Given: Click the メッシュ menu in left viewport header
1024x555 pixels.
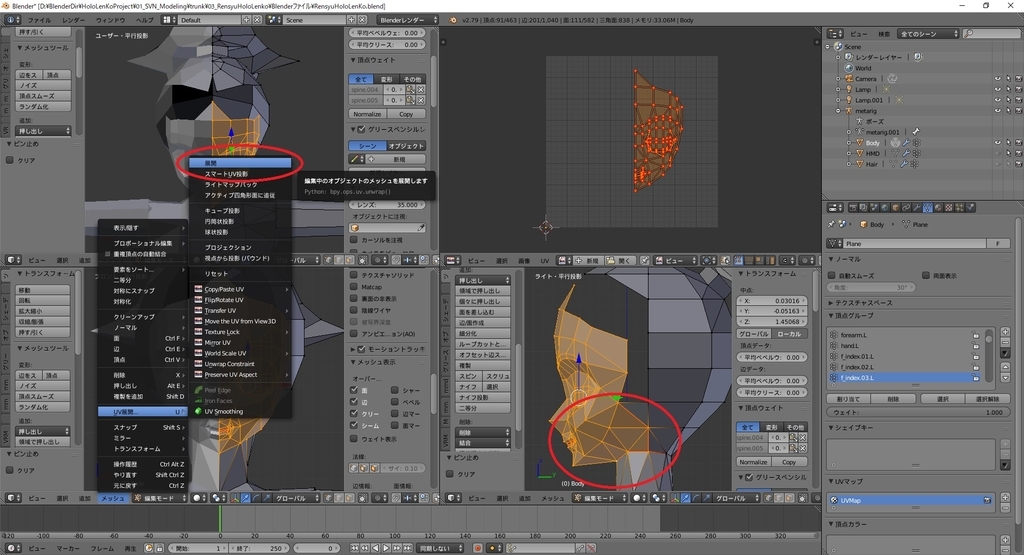Looking at the screenshot, I should [112, 498].
